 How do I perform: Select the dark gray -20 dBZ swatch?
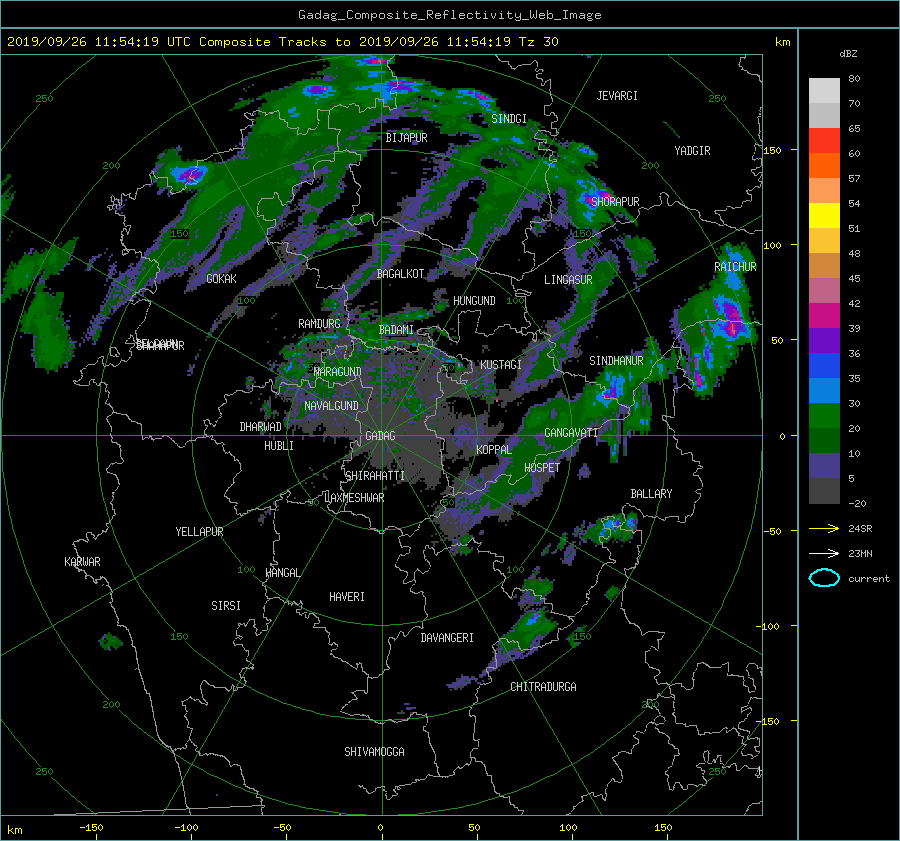[824, 491]
